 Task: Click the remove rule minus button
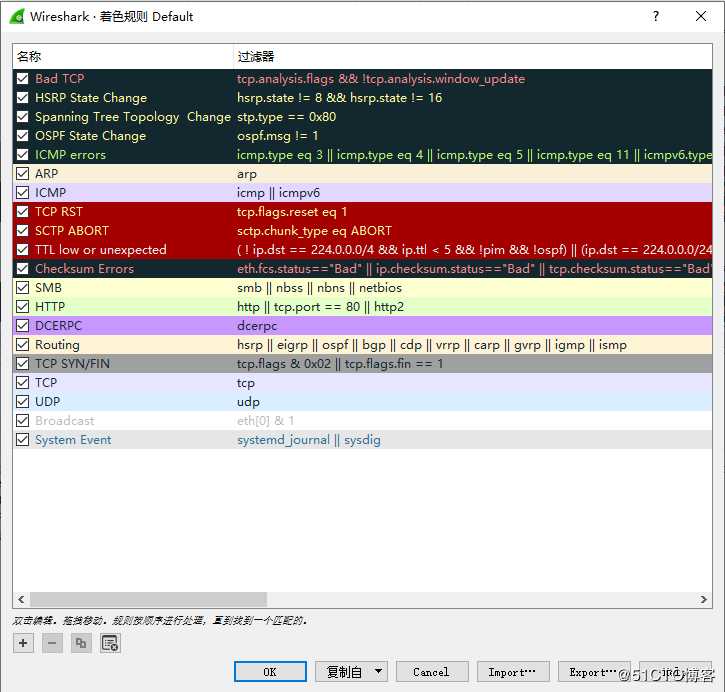click(52, 643)
